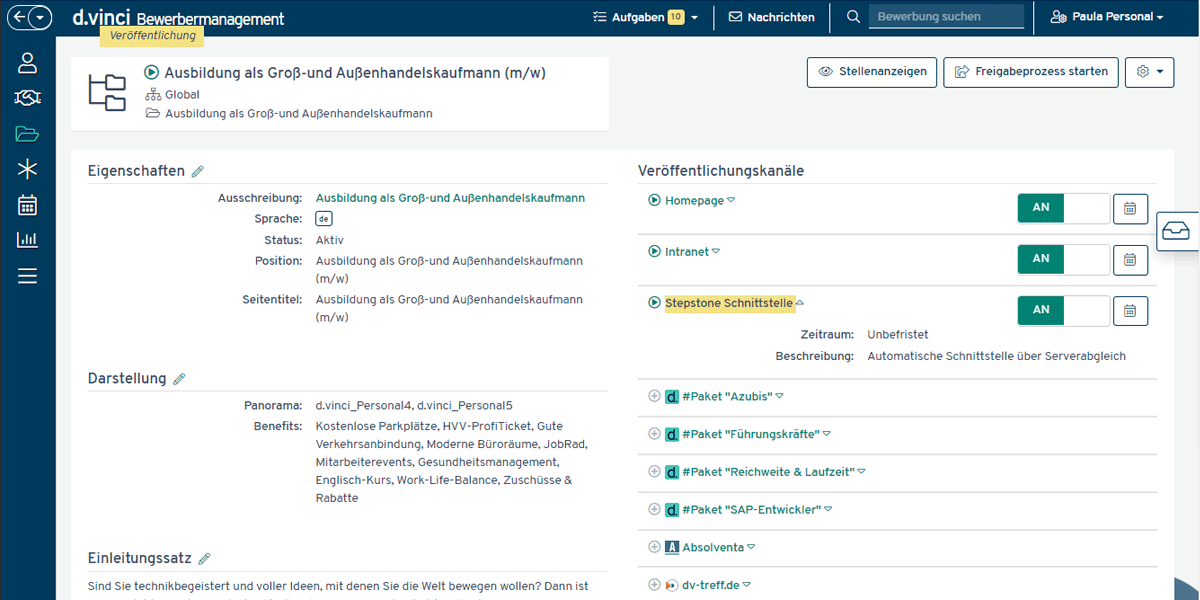Click the inbox tray icon at right edge
This screenshot has height=600, width=1200.
click(1176, 232)
